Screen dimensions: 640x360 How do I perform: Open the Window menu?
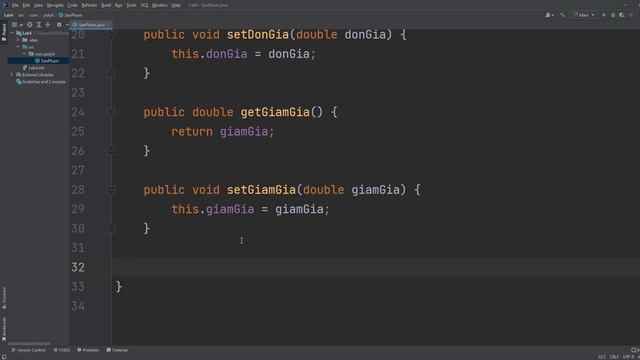pos(160,5)
